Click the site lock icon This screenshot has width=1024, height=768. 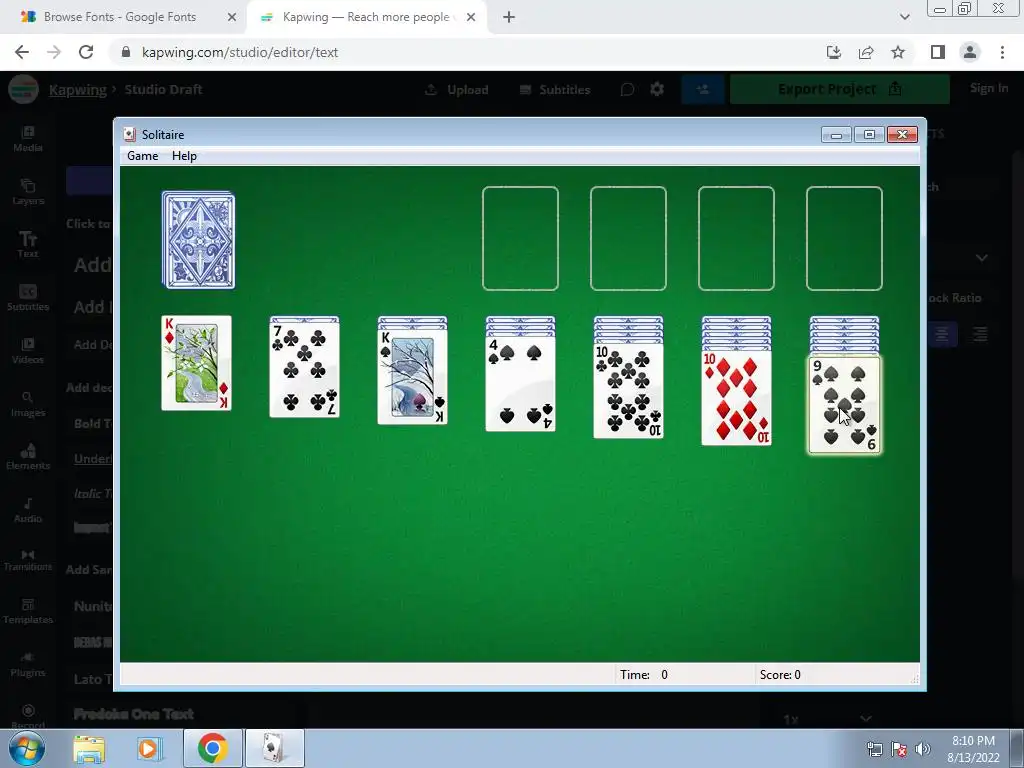click(126, 52)
